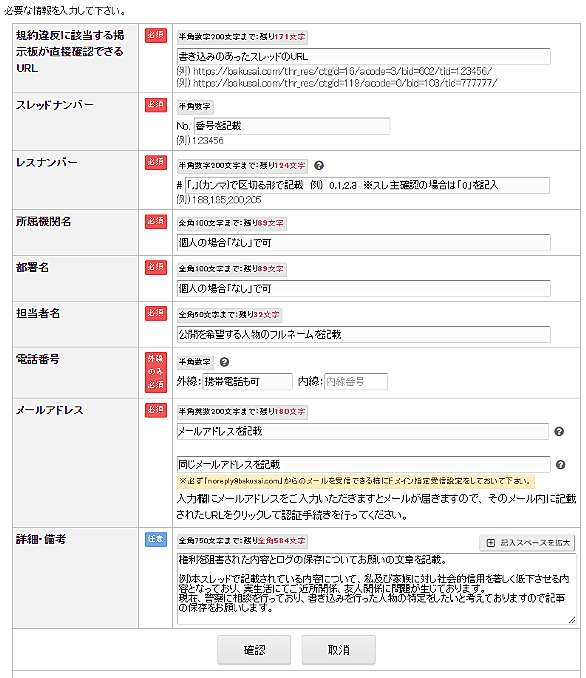Click the help icon beside 電話番号 半角数字 label

224,362
